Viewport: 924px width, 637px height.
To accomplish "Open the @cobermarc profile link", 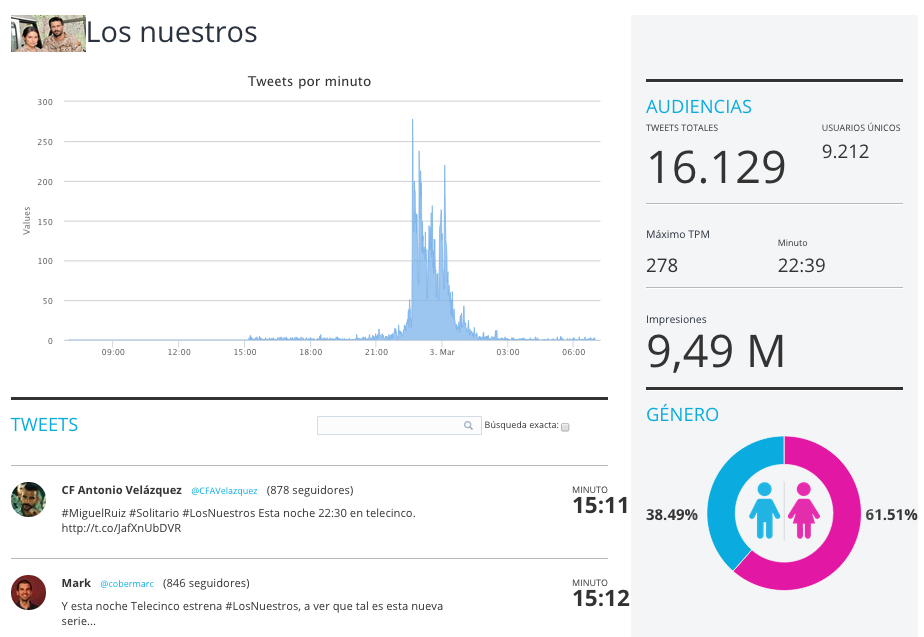I will pos(127,584).
